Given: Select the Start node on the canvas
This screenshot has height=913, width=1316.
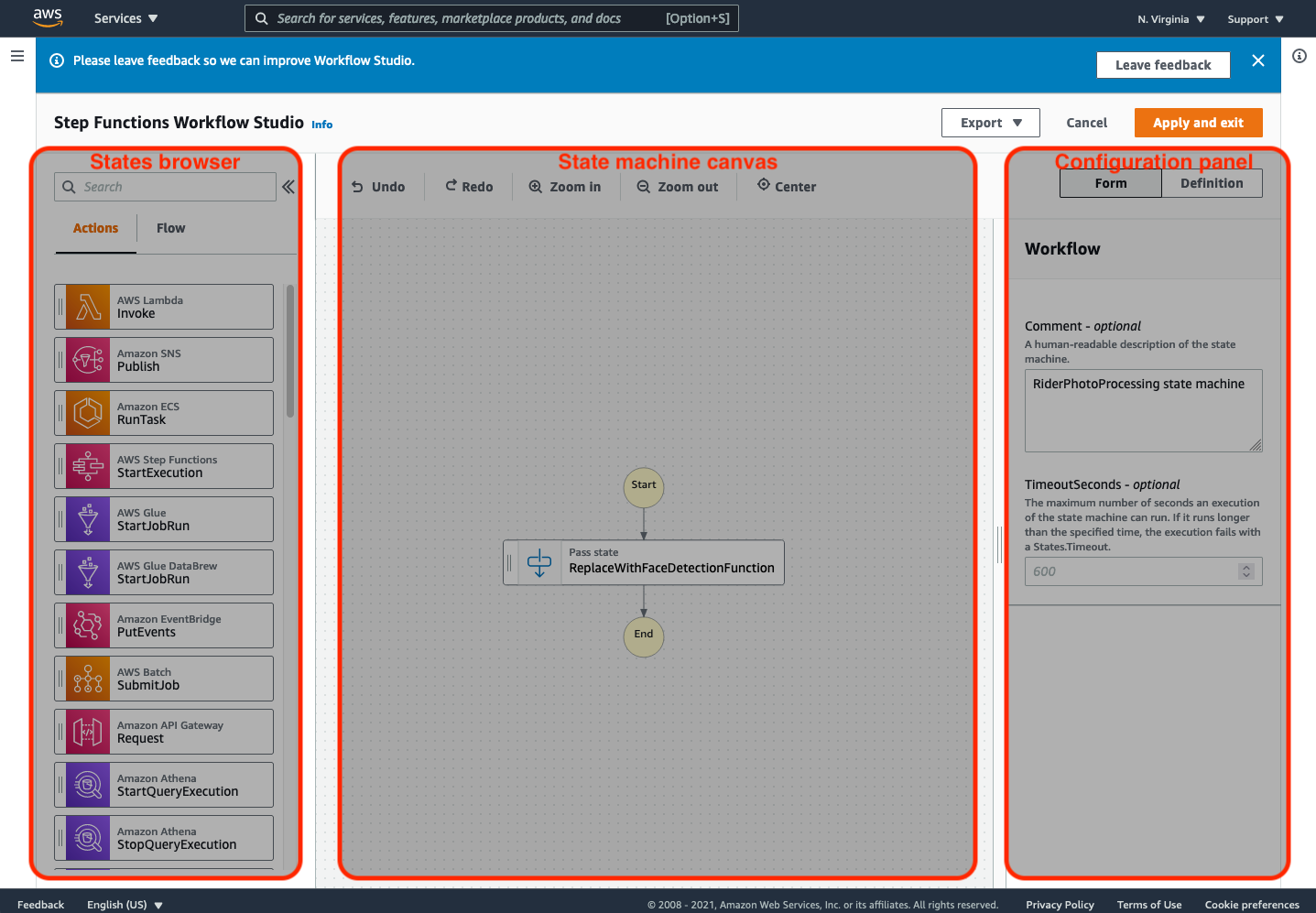Looking at the screenshot, I should 644,486.
